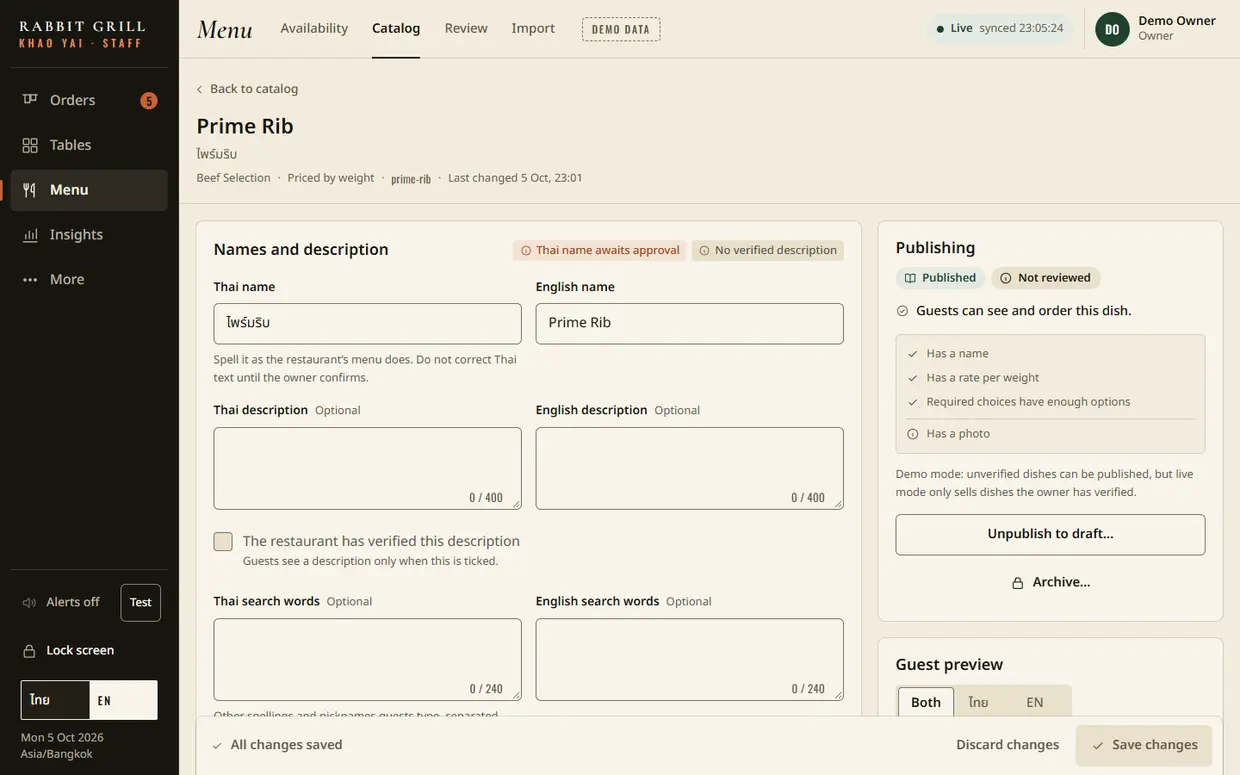The height and width of the screenshot is (775, 1240).
Task: Select ไทย in Guest preview
Action: pos(979,702)
